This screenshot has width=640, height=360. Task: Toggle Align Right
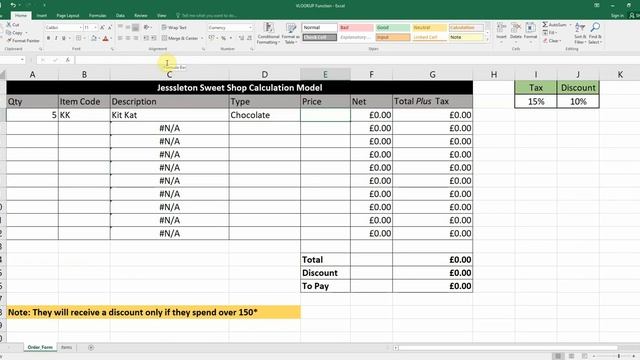pyautogui.click(x=136, y=38)
